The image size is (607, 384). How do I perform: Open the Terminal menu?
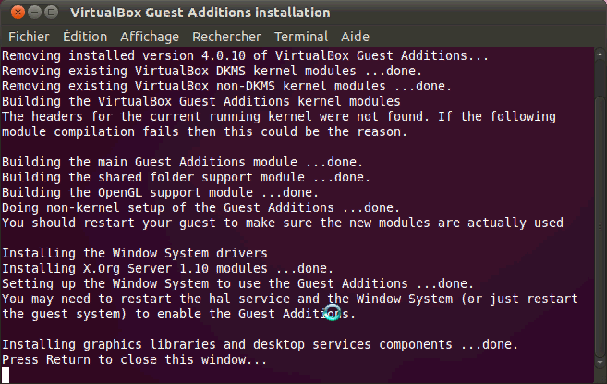pos(301,36)
